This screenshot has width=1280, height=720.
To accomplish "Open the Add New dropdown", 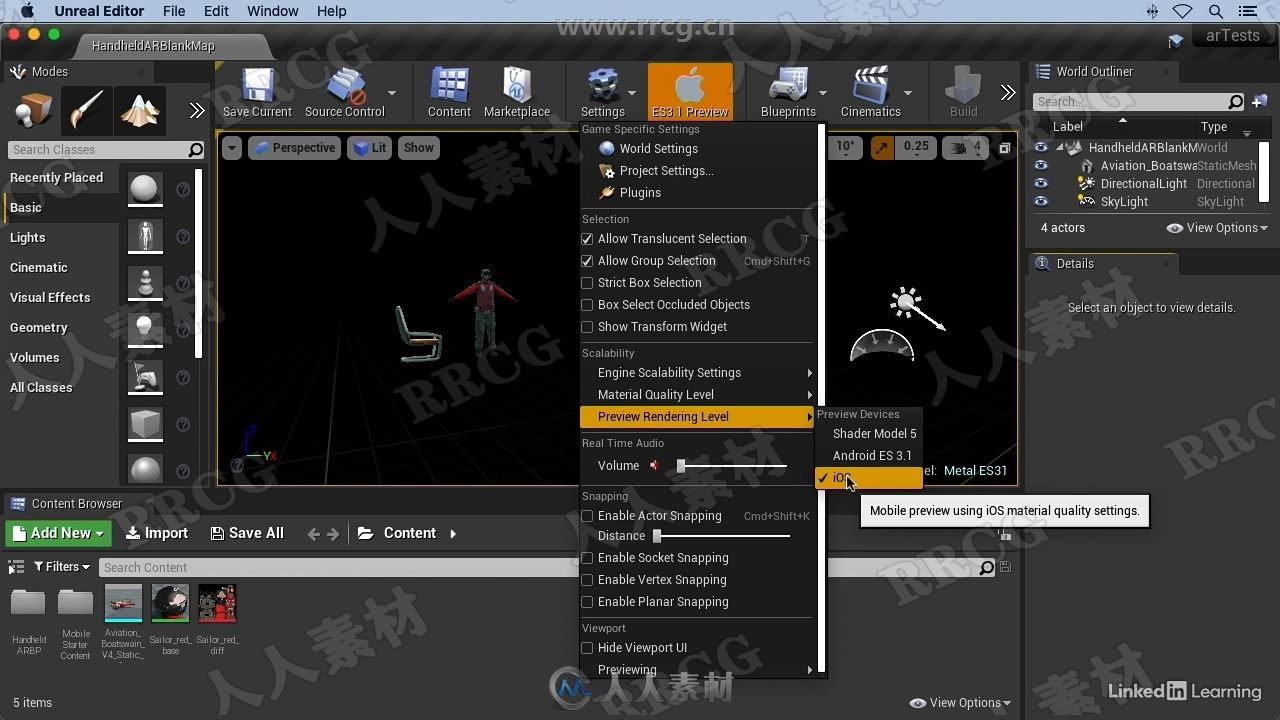I will pos(58,533).
